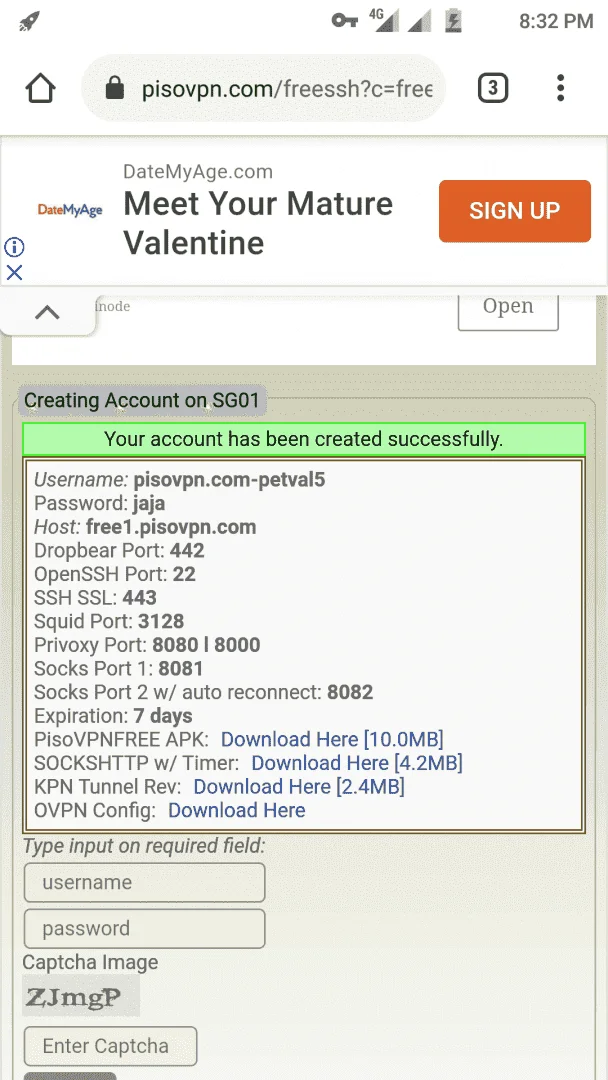Focus the username input field
Image resolution: width=608 pixels, height=1080 pixels.
click(145, 882)
